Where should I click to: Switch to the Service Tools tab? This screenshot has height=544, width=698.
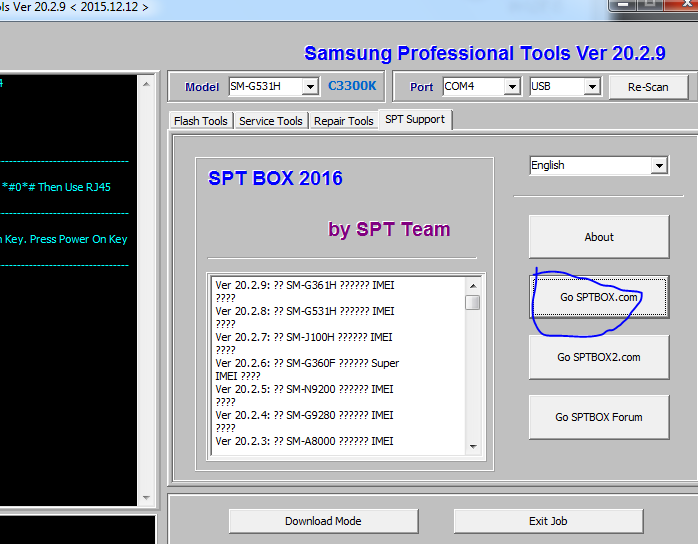coord(271,121)
